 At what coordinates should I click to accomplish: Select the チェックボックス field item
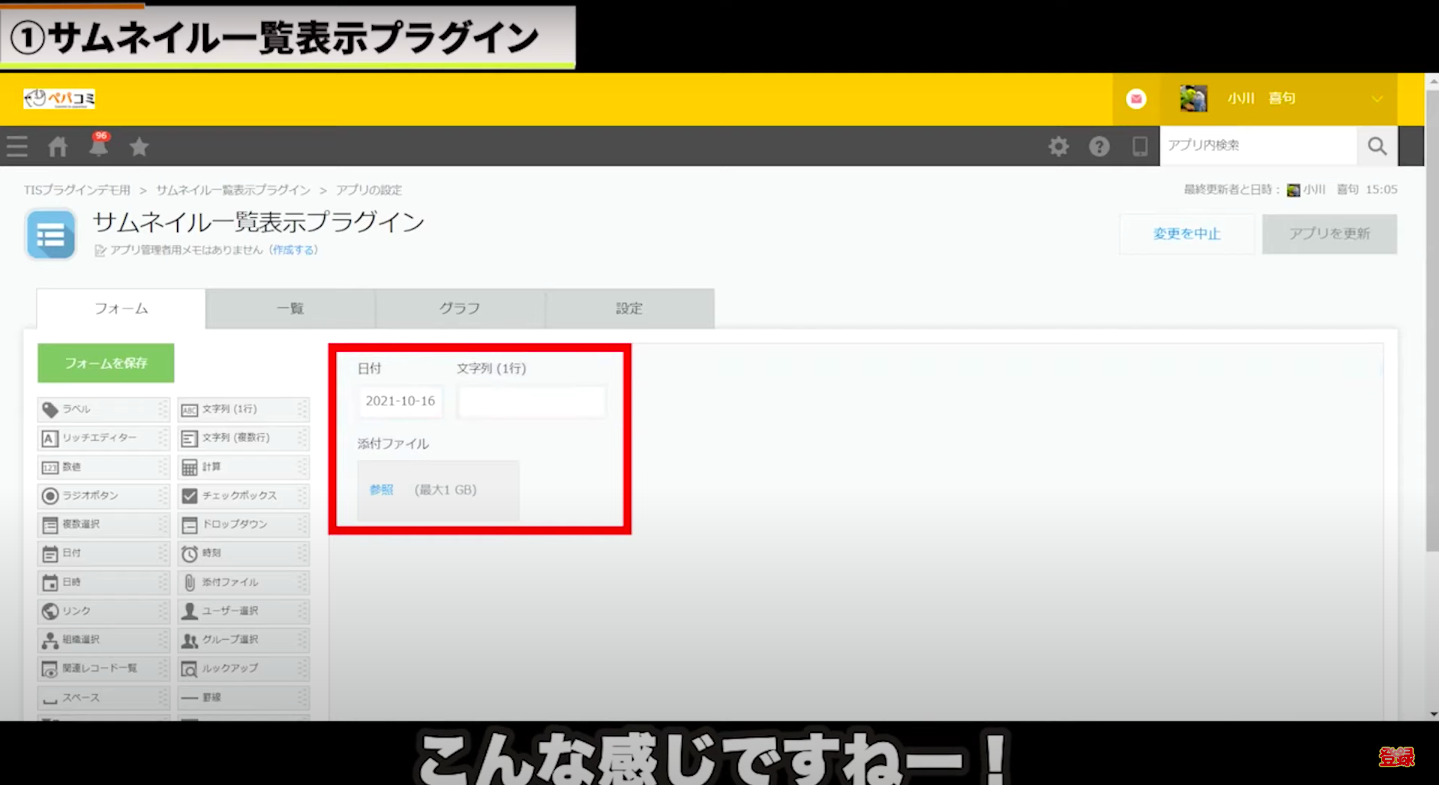pos(243,496)
